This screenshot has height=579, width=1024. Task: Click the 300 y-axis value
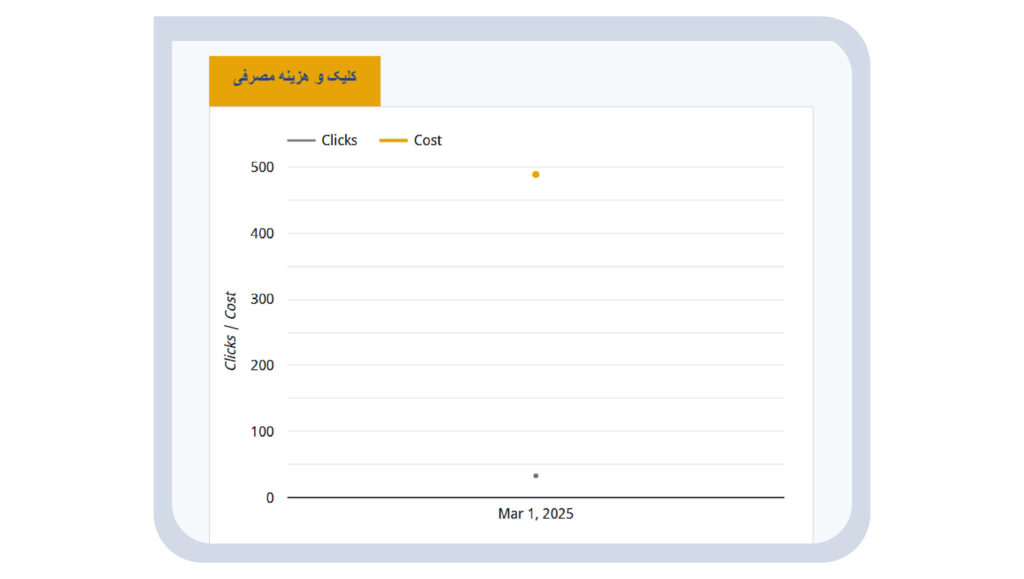tap(262, 299)
